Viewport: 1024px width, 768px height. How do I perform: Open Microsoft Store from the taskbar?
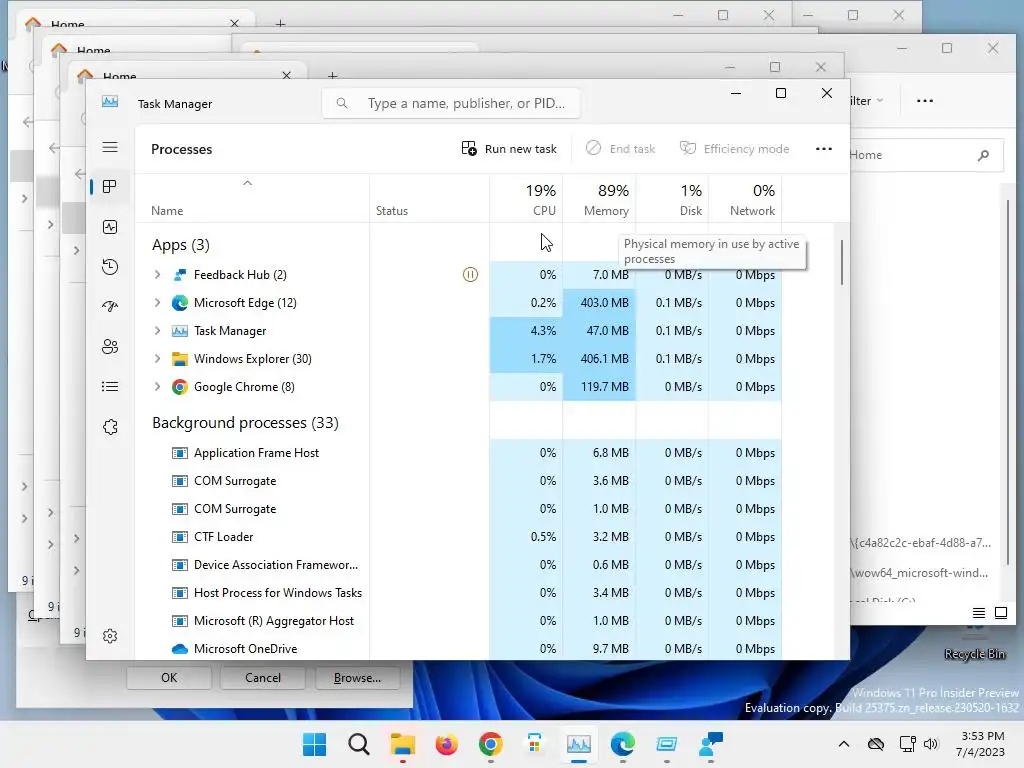coord(534,744)
